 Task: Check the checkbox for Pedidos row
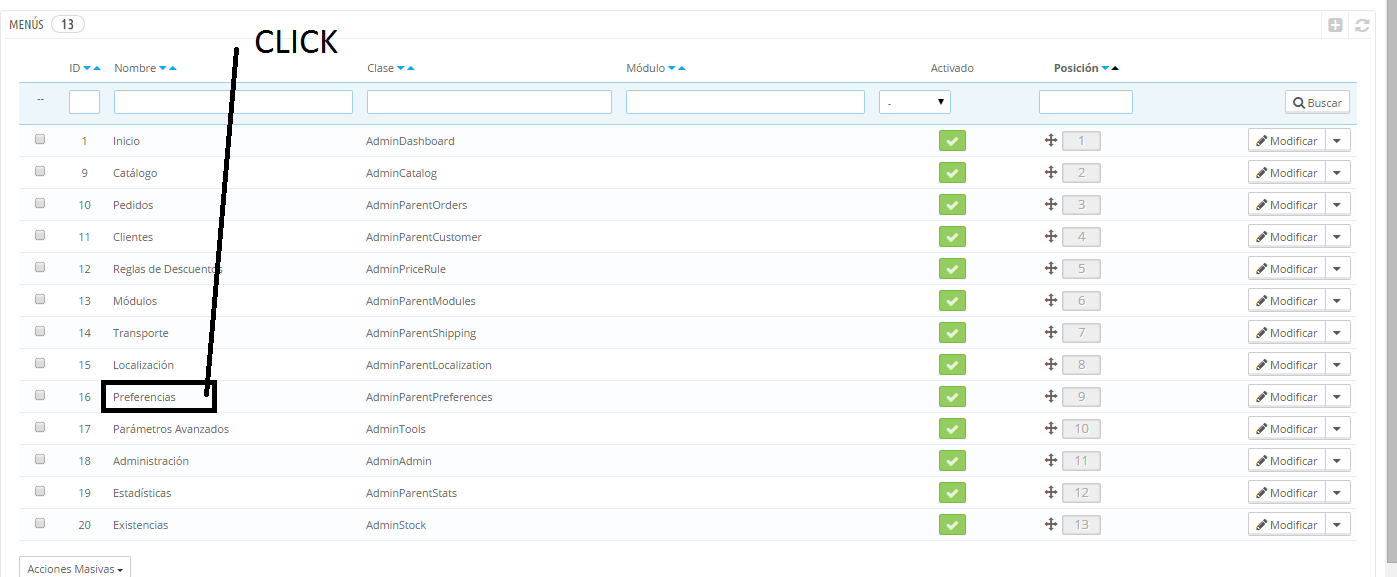(40, 204)
